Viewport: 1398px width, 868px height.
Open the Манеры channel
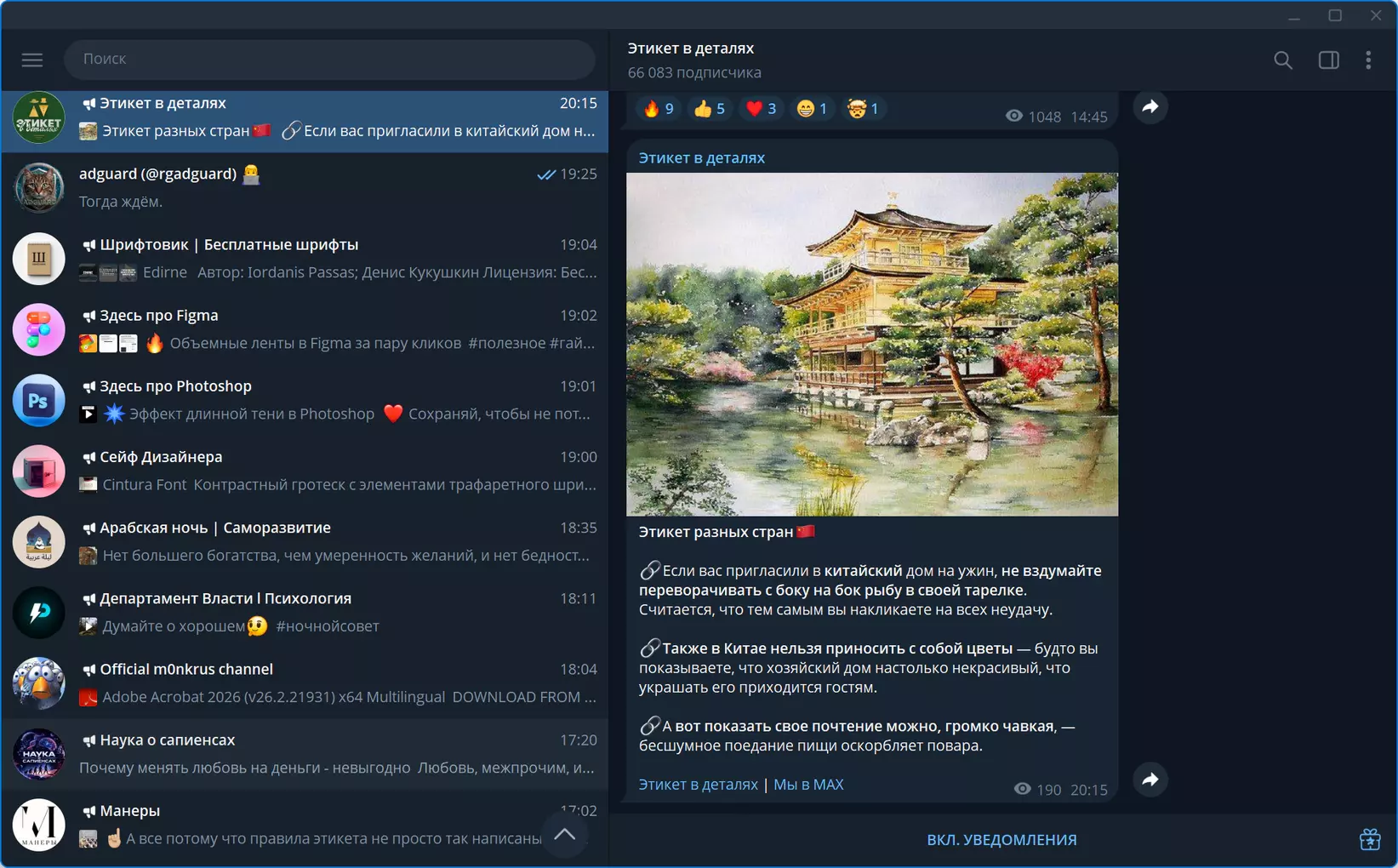[x=305, y=824]
